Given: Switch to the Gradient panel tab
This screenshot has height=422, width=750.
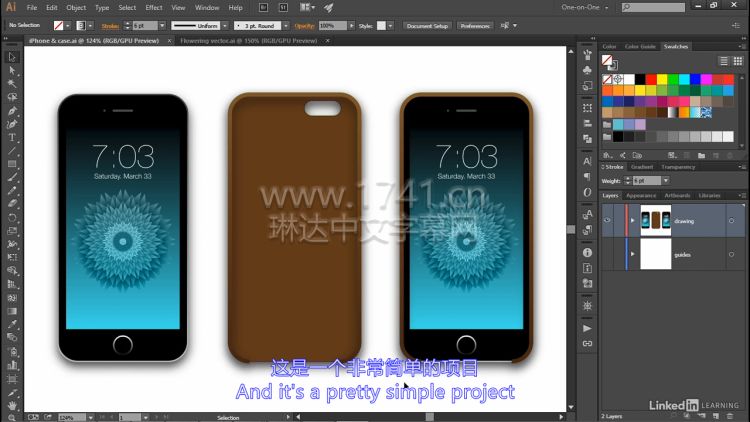Looking at the screenshot, I should [641, 167].
